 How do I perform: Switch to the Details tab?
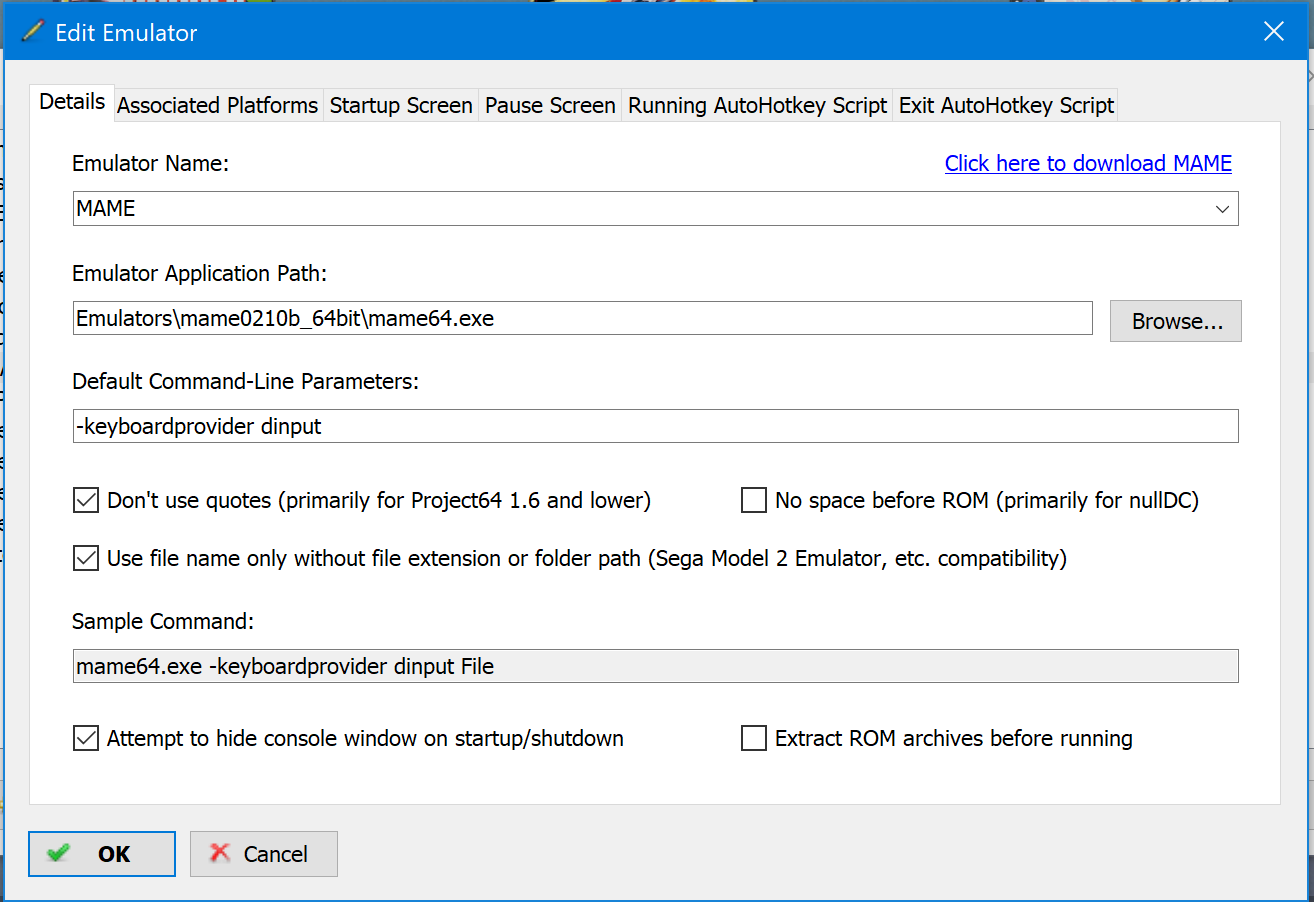pos(72,102)
